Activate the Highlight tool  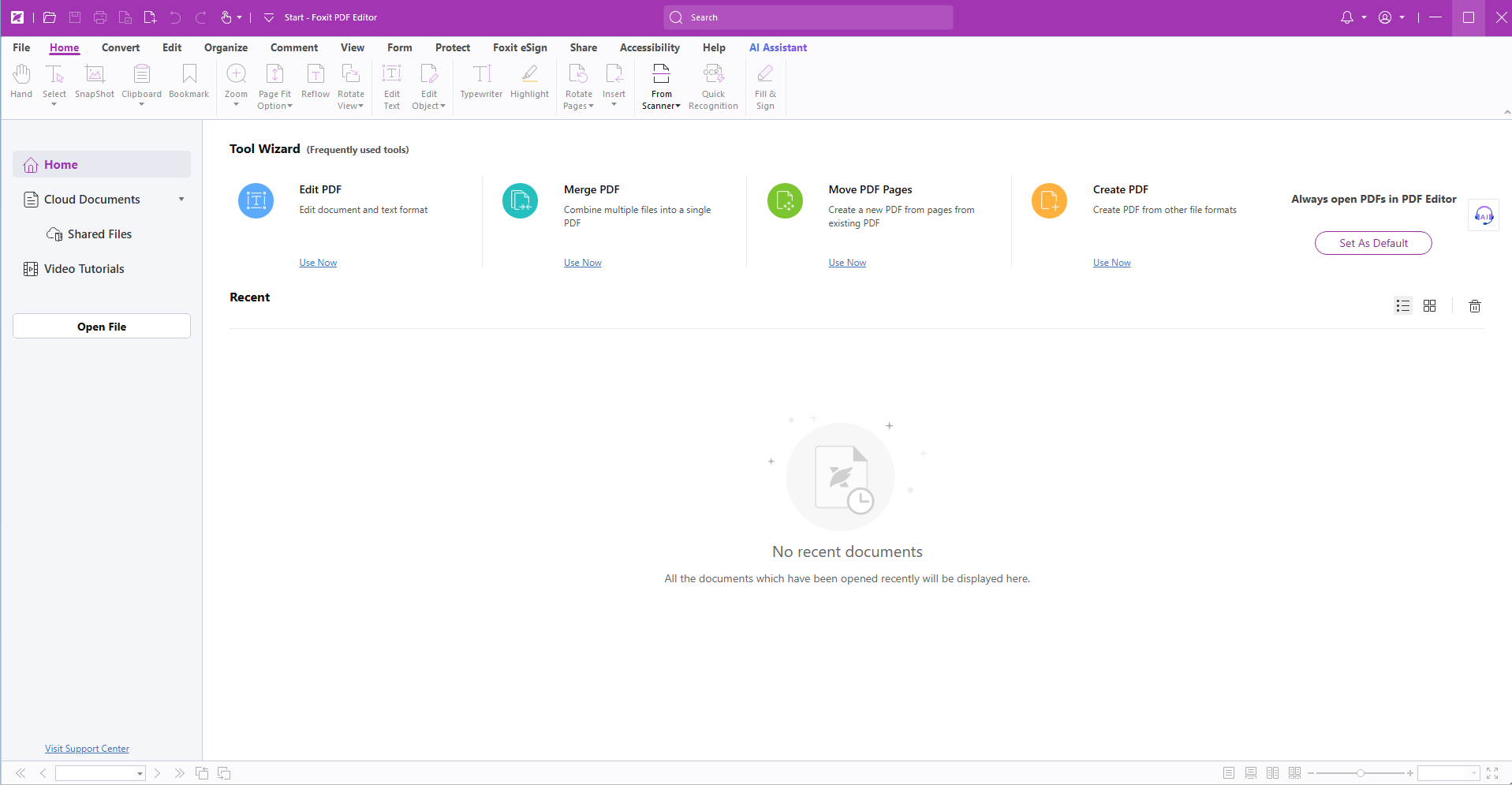coord(529,81)
